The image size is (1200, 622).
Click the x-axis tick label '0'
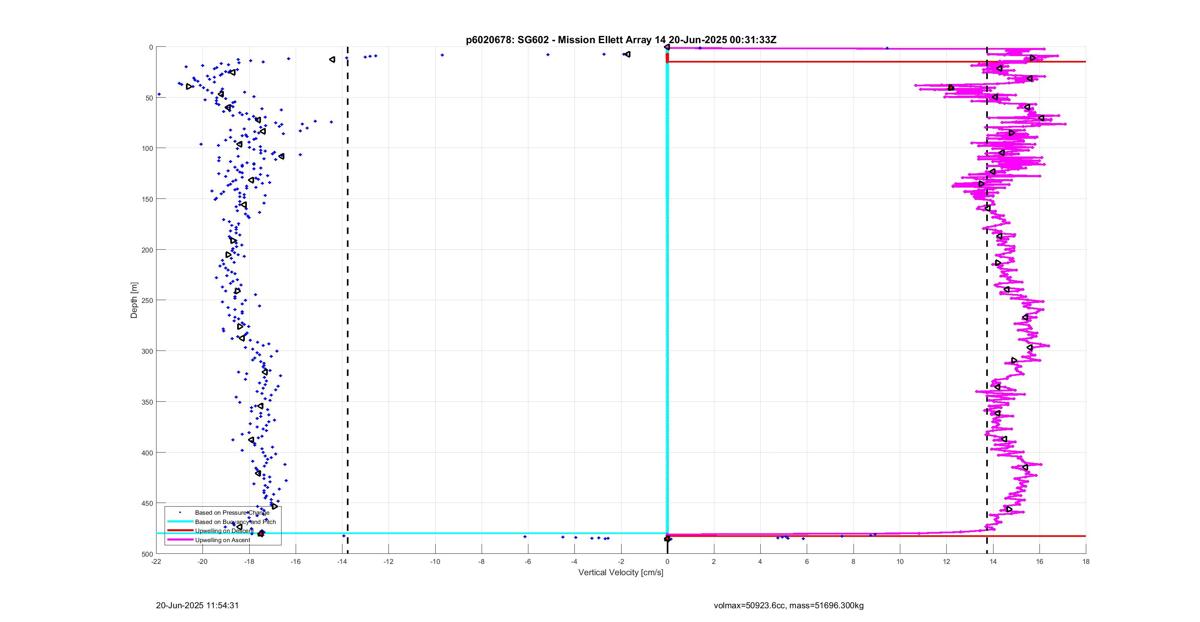667,562
